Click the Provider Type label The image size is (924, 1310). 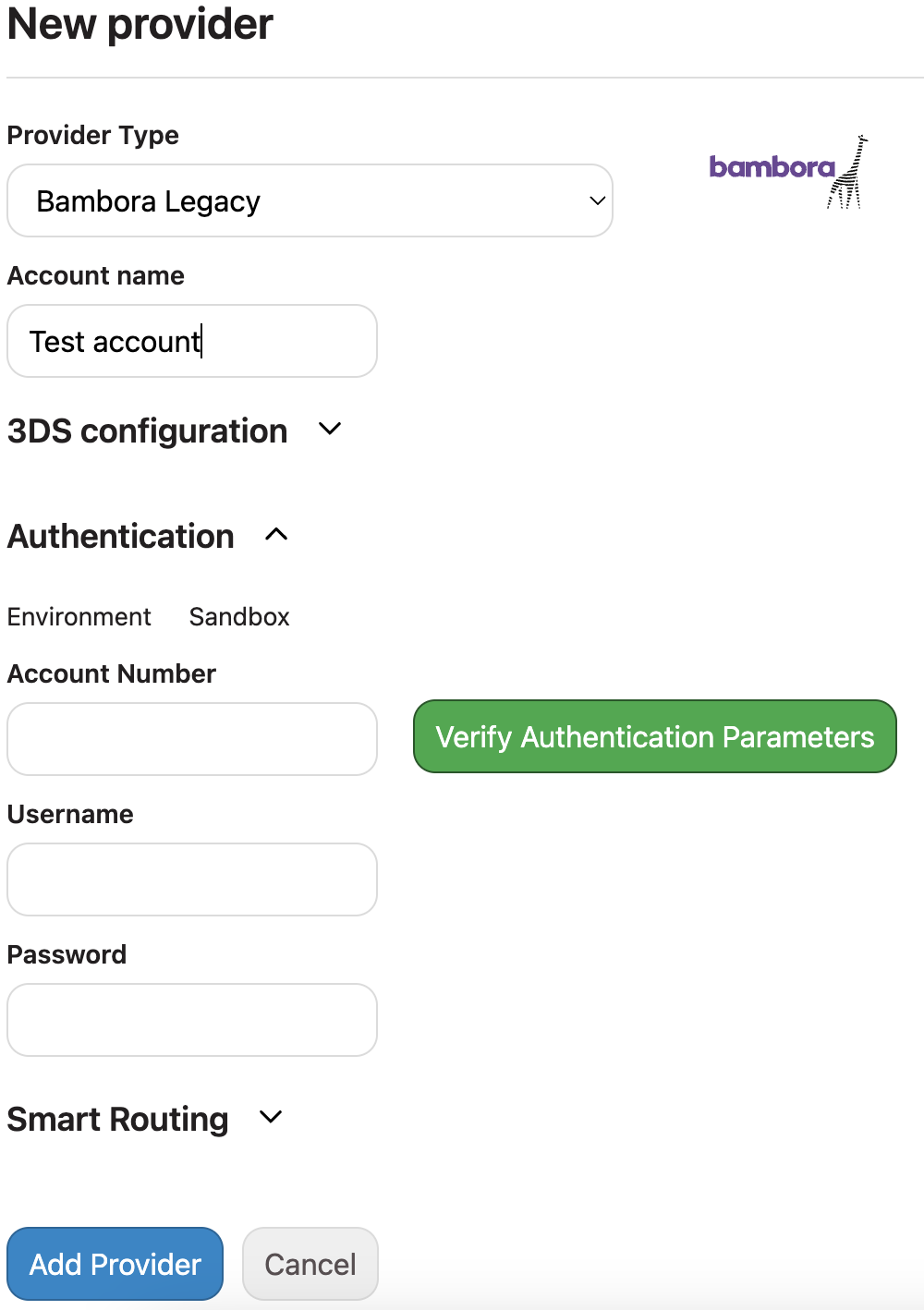pyautogui.click(x=93, y=136)
